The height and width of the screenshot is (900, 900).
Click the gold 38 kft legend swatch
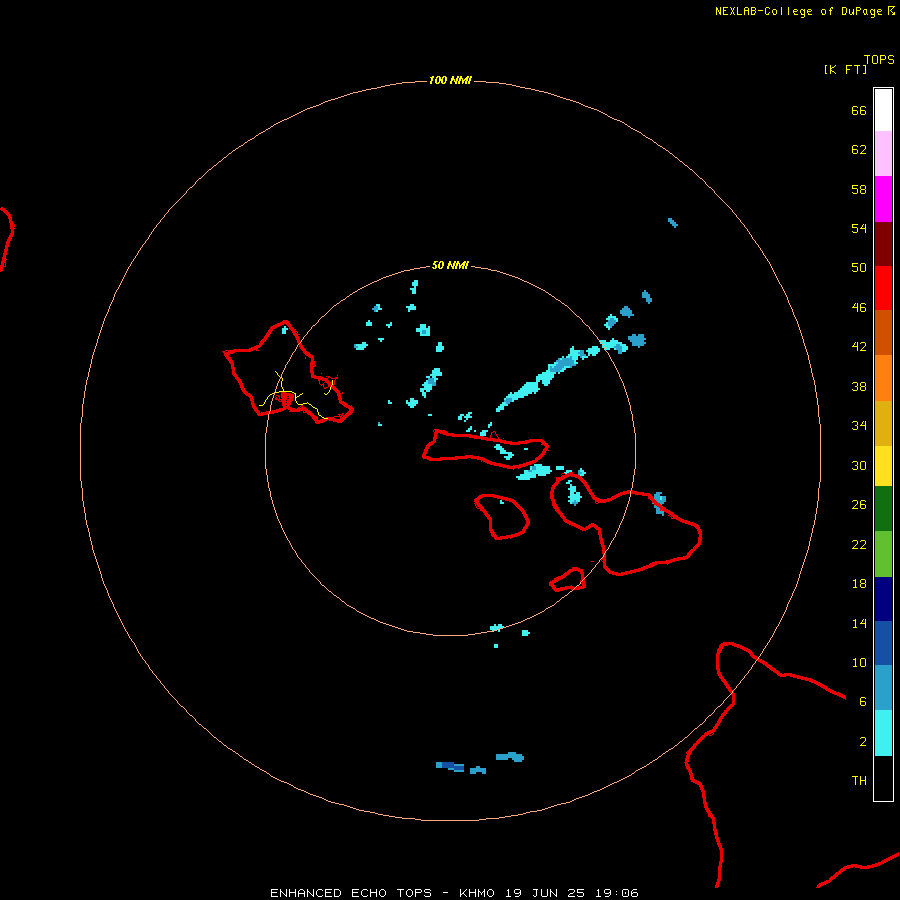[883, 423]
